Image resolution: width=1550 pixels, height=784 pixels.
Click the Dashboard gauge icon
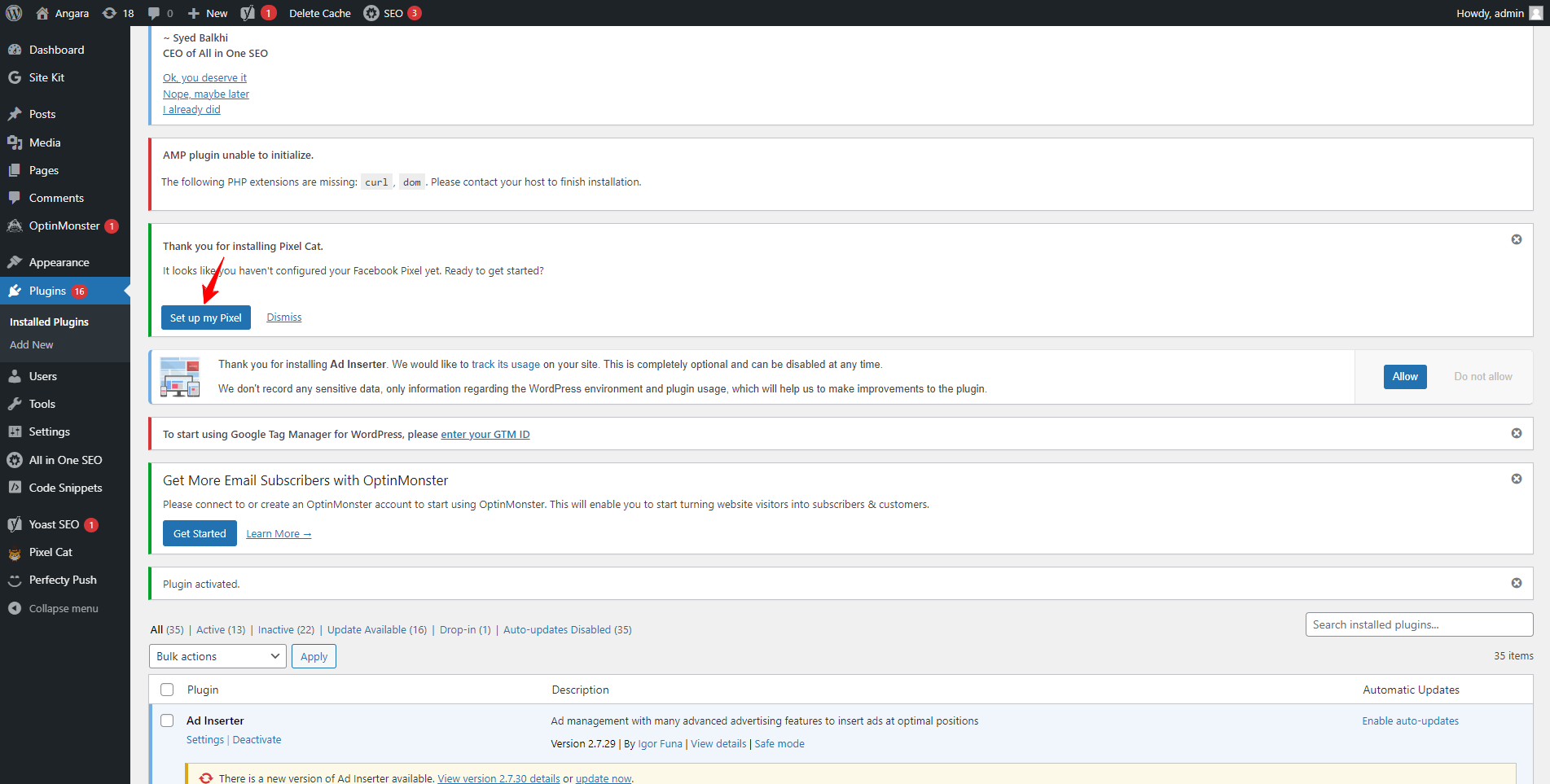[x=15, y=50]
